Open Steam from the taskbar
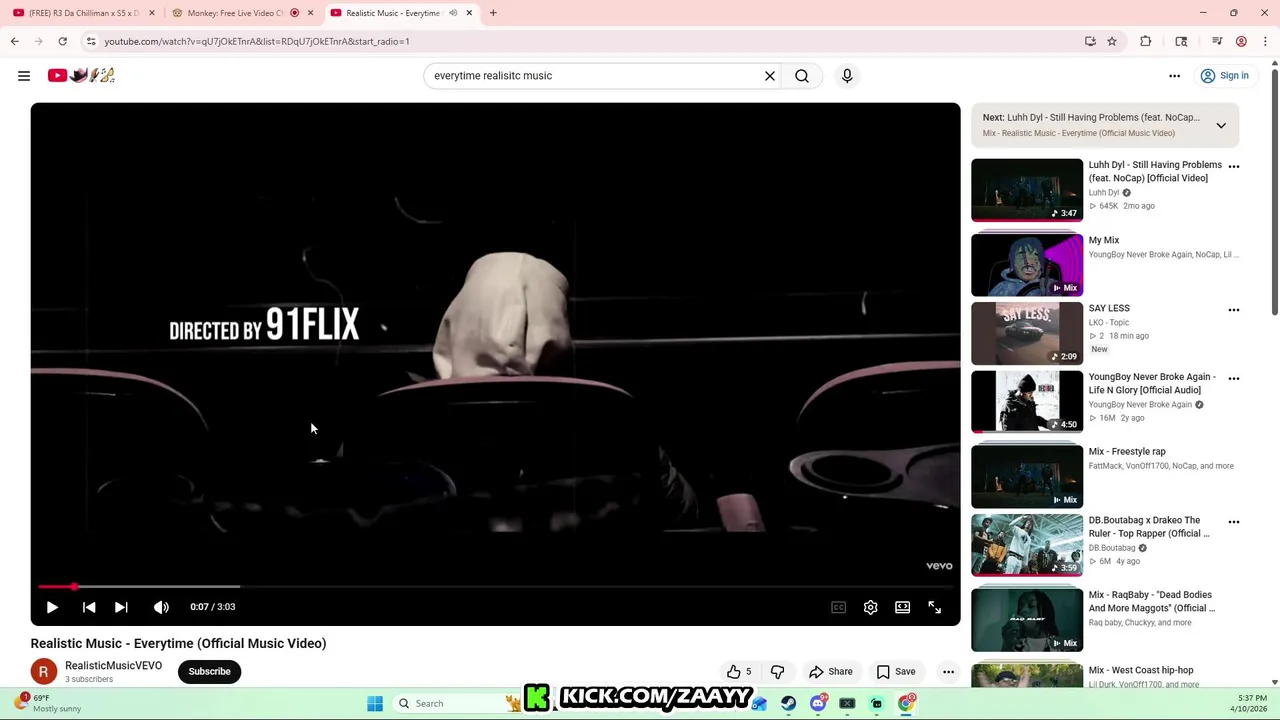 coord(788,703)
